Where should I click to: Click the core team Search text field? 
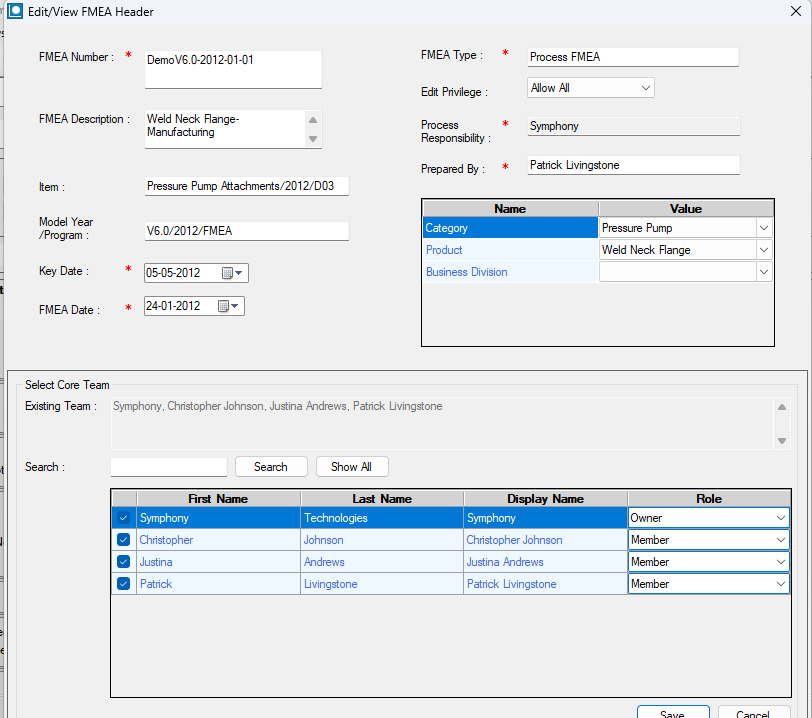(169, 467)
